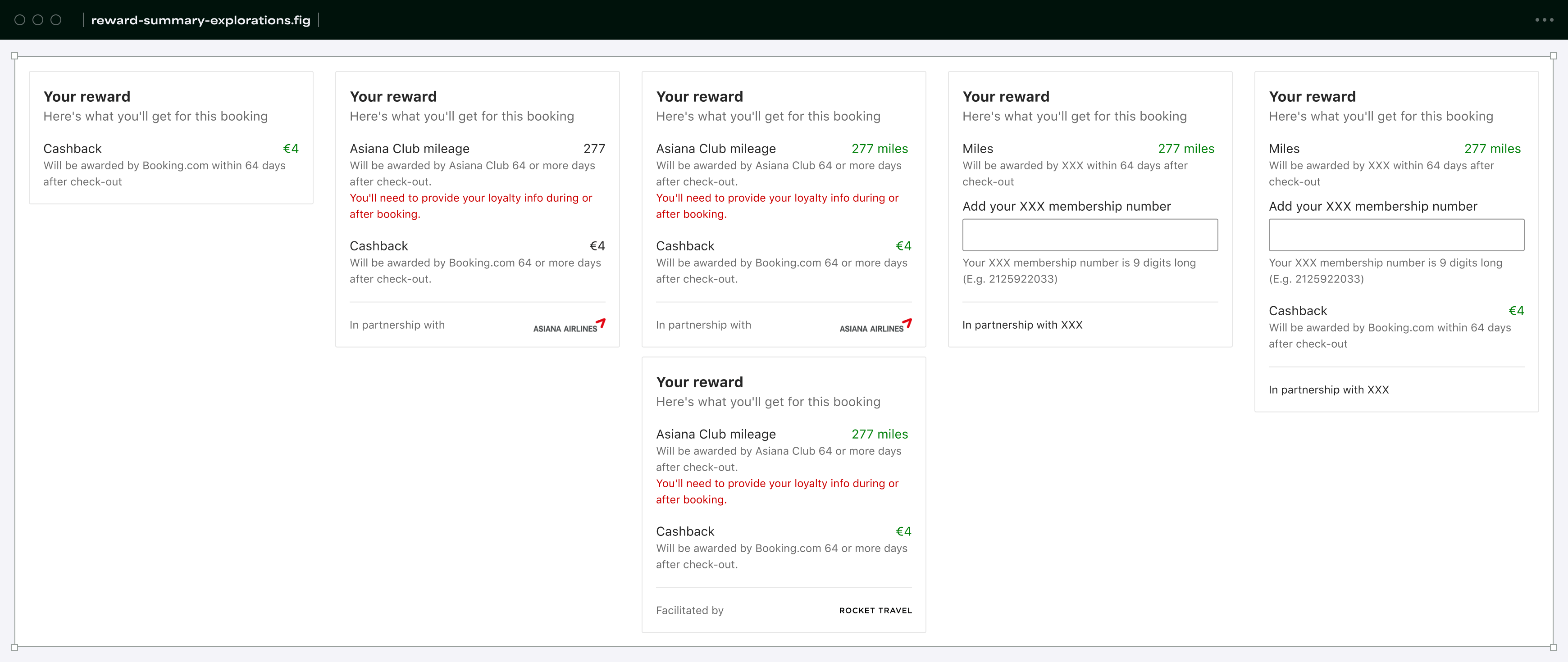Select 'Cashback' heading in the Miles card
Screen dimensions: 1568x662
[1298, 311]
